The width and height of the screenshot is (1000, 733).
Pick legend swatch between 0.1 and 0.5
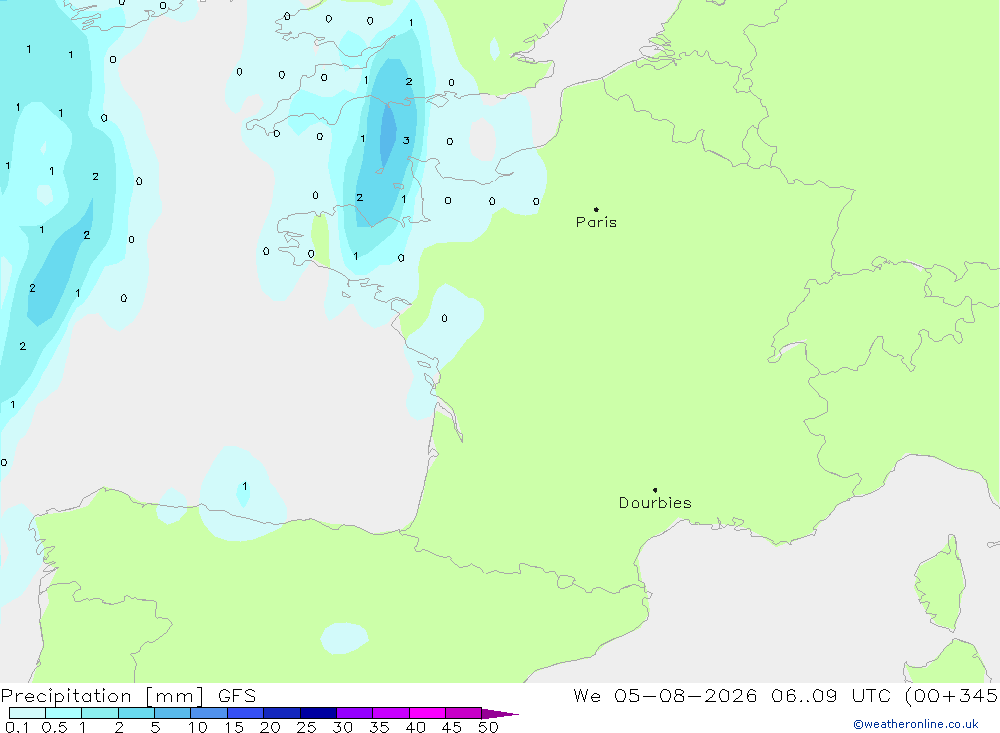(x=27, y=713)
